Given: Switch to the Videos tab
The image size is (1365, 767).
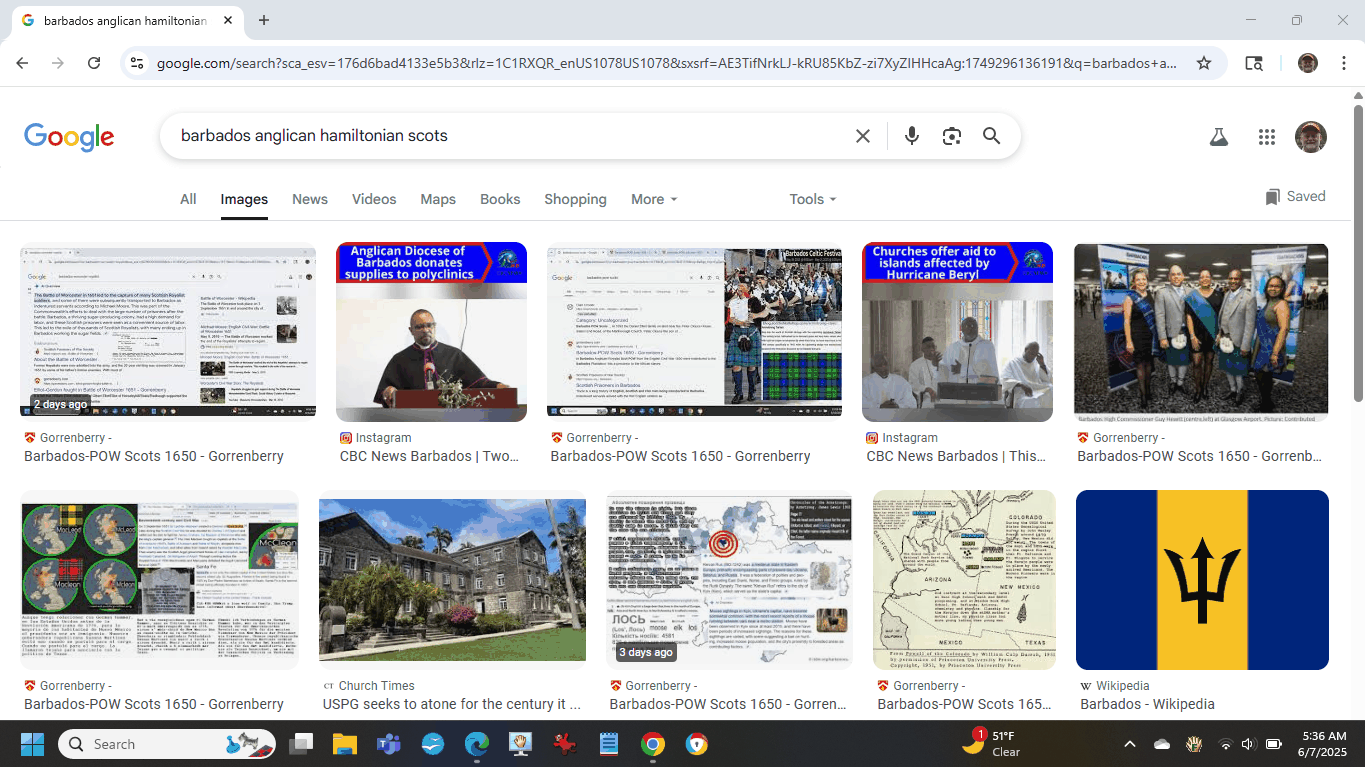Looking at the screenshot, I should (x=374, y=199).
